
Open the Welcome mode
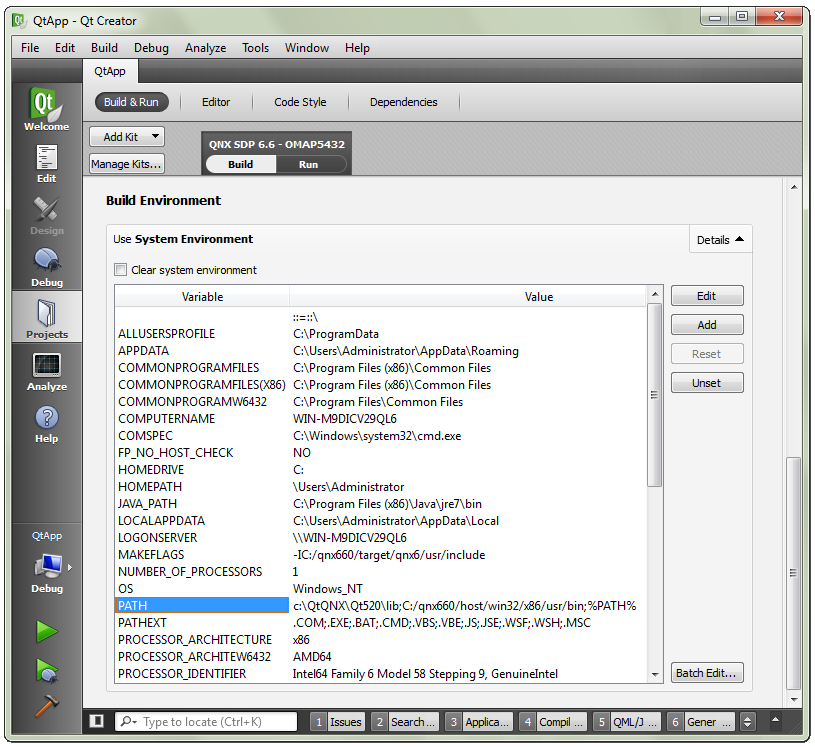[46, 110]
